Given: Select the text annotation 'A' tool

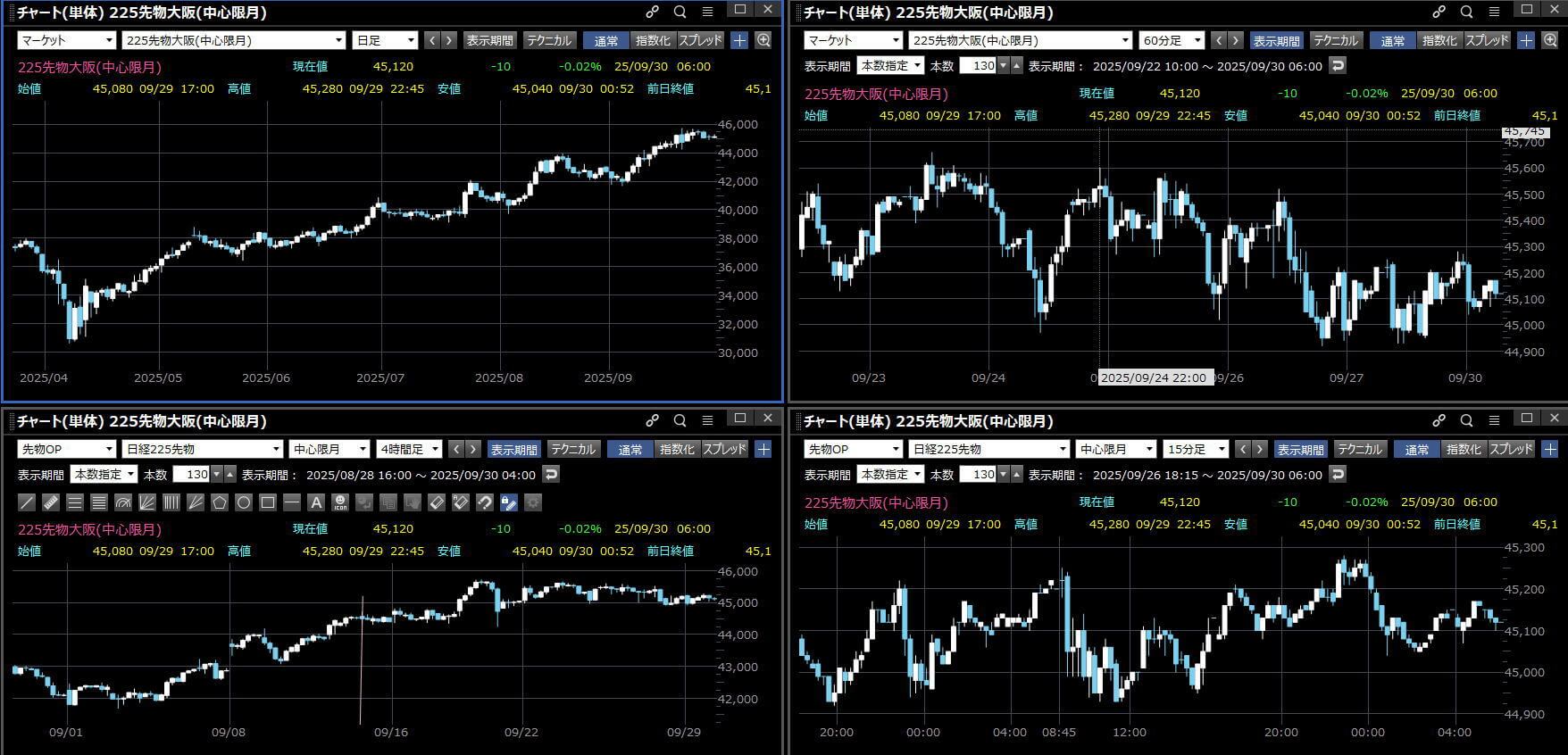Looking at the screenshot, I should 316,502.
